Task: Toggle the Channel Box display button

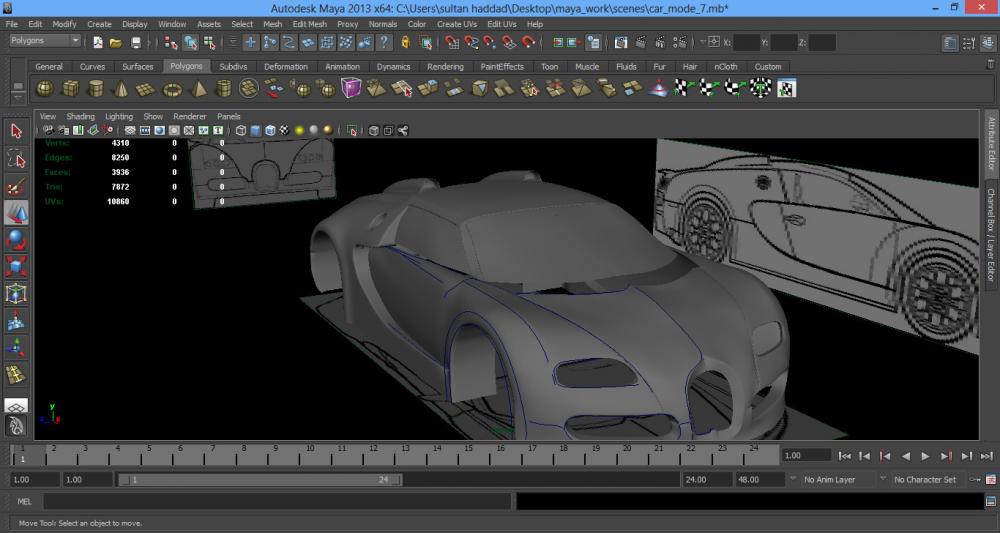Action: (x=987, y=43)
